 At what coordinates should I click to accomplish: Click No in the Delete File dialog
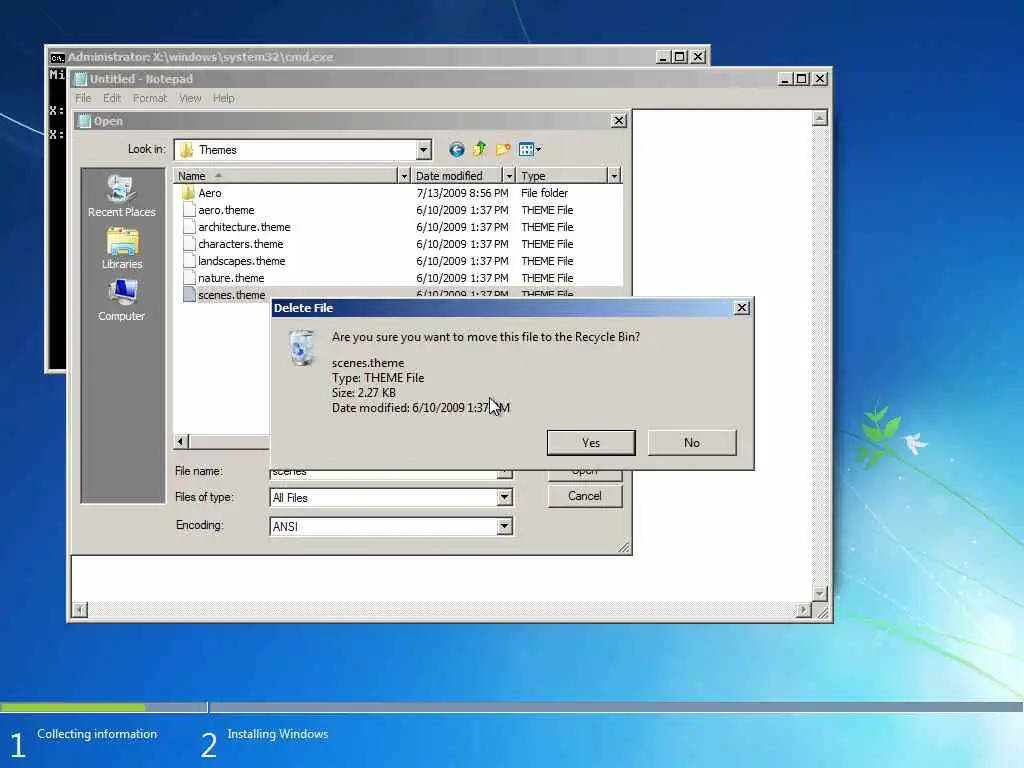click(692, 443)
